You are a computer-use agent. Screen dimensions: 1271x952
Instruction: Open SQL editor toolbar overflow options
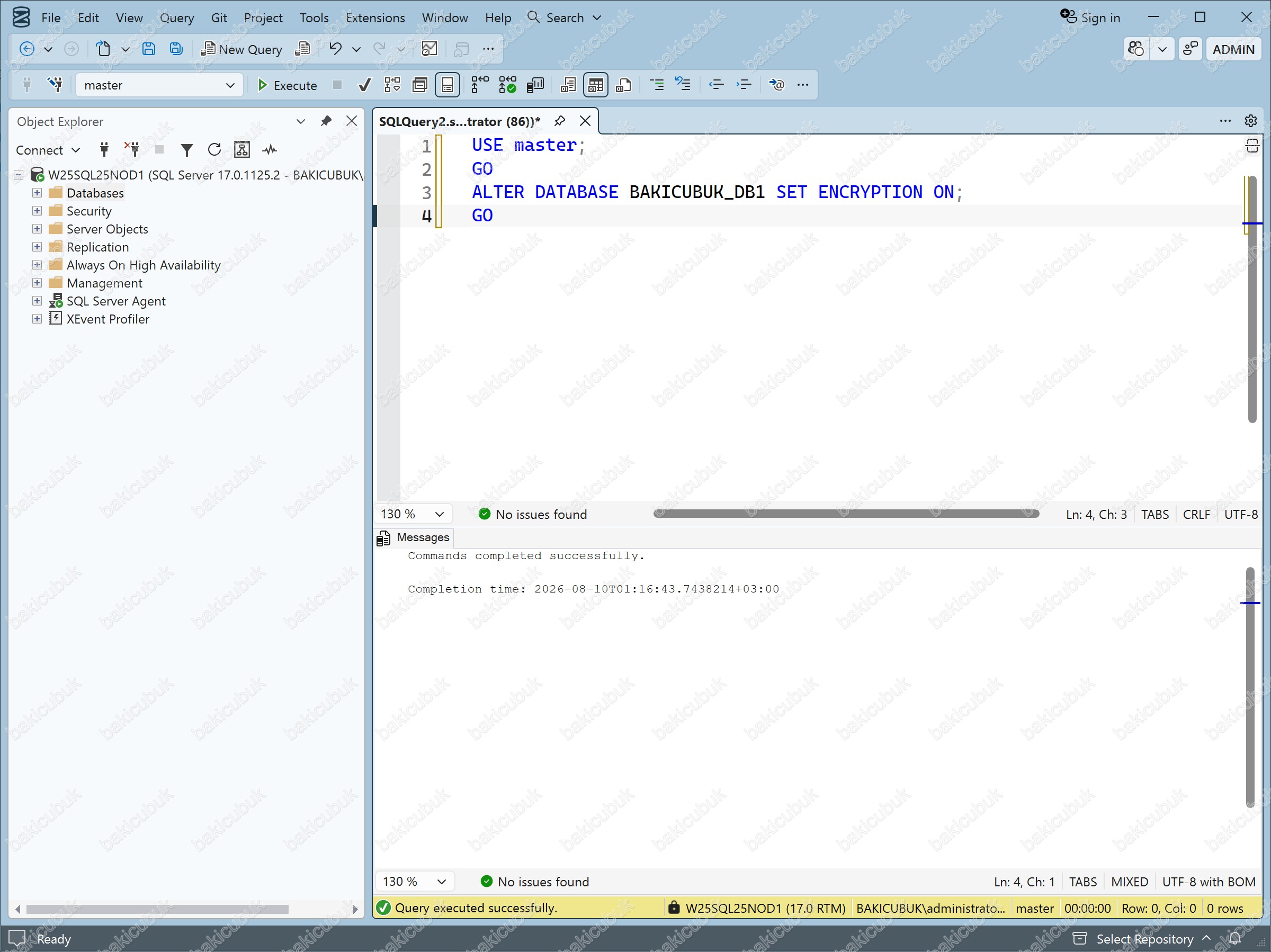[x=803, y=85]
